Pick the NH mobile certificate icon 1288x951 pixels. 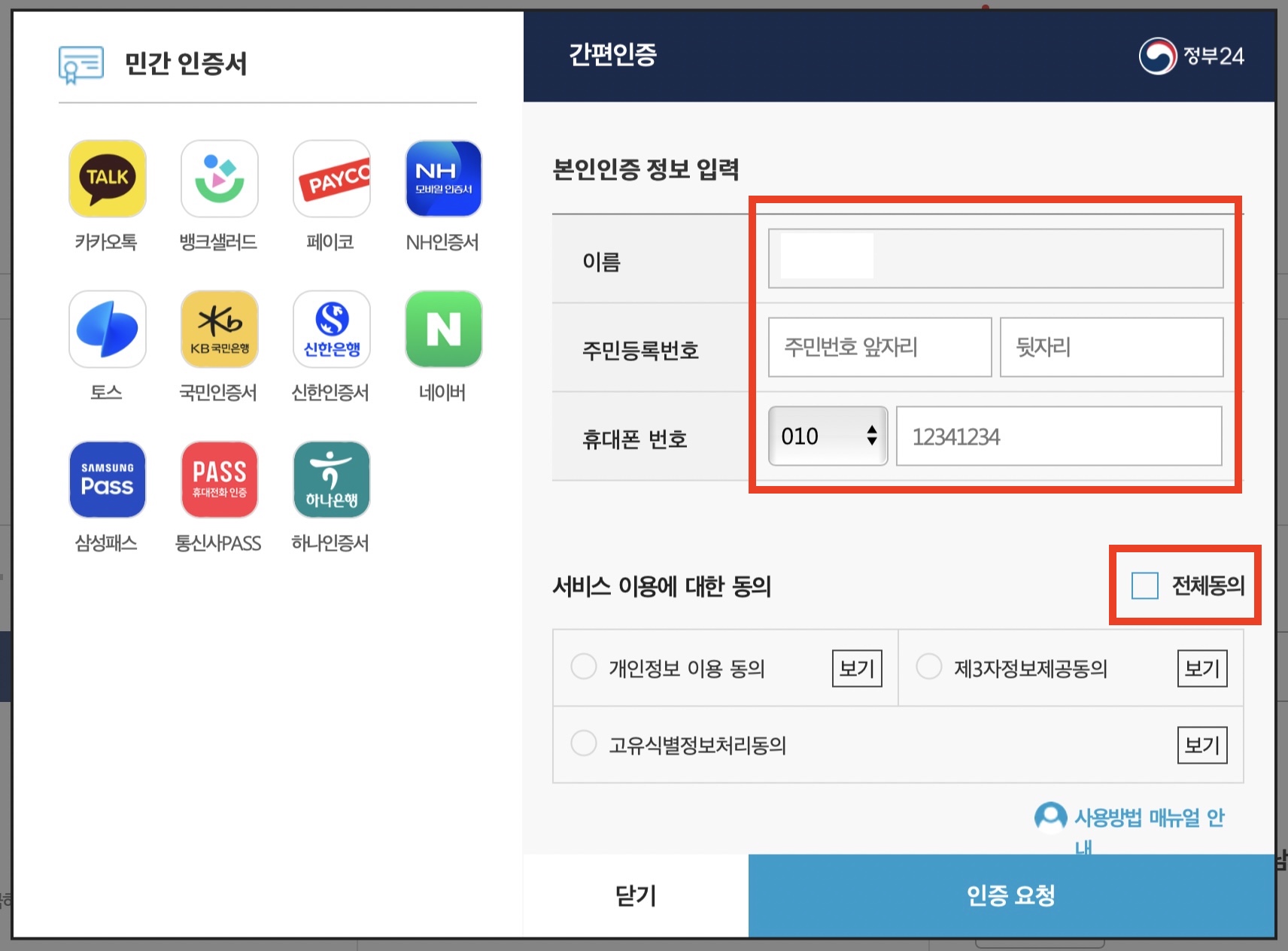tap(443, 178)
